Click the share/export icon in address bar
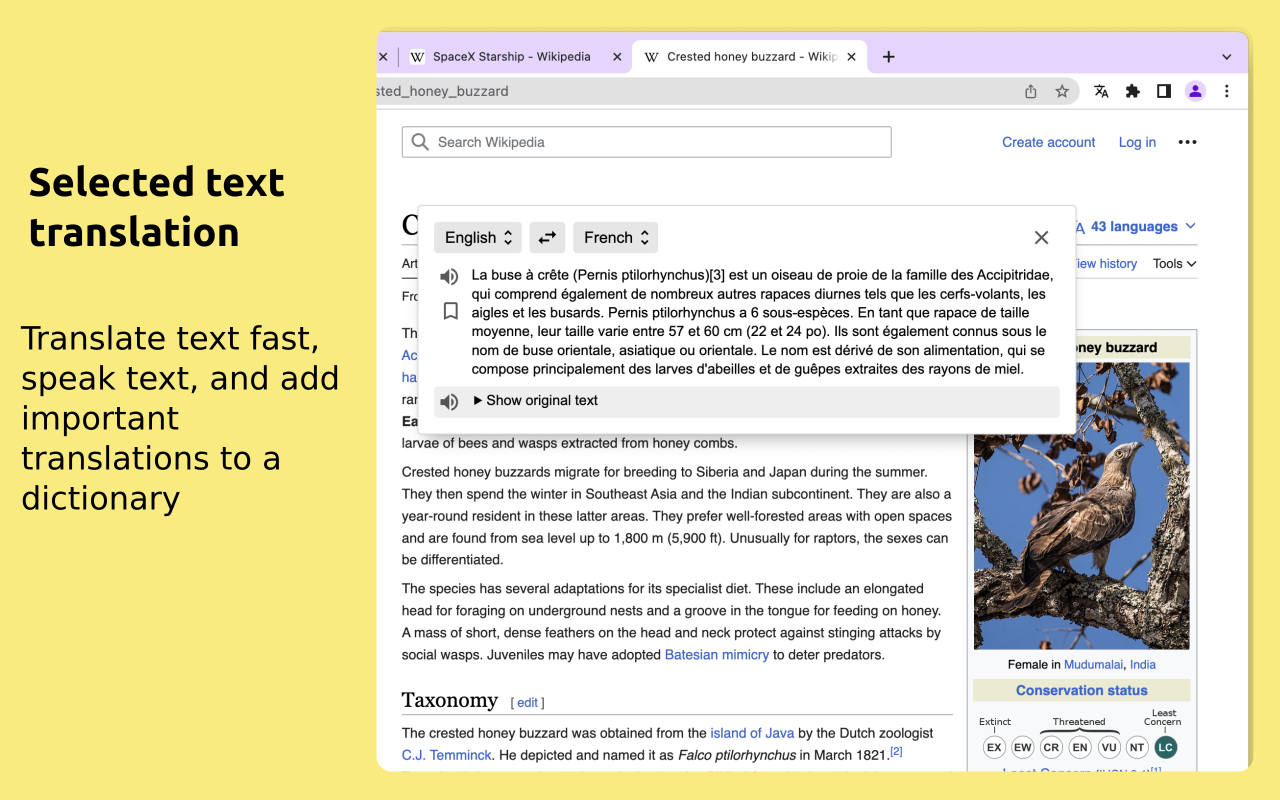This screenshot has width=1280, height=800. [1030, 91]
